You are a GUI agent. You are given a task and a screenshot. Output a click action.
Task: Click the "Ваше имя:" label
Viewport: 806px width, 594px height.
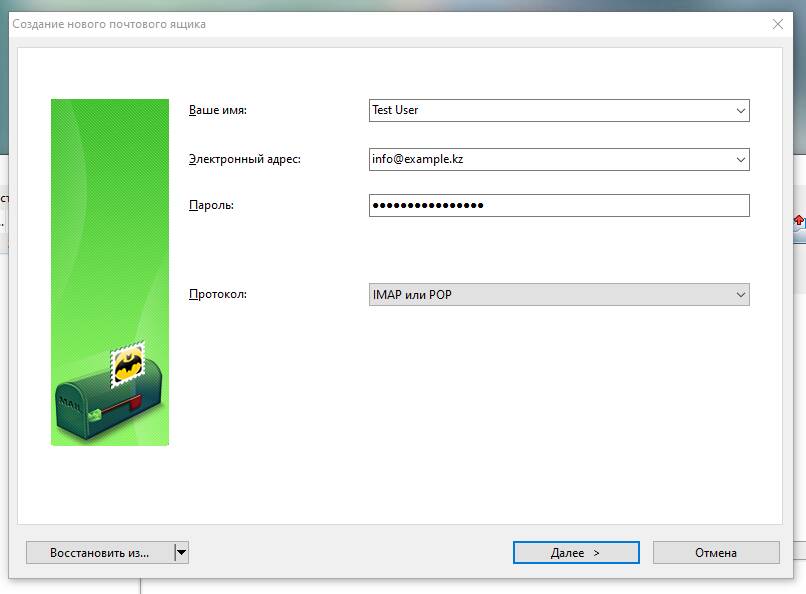click(217, 110)
